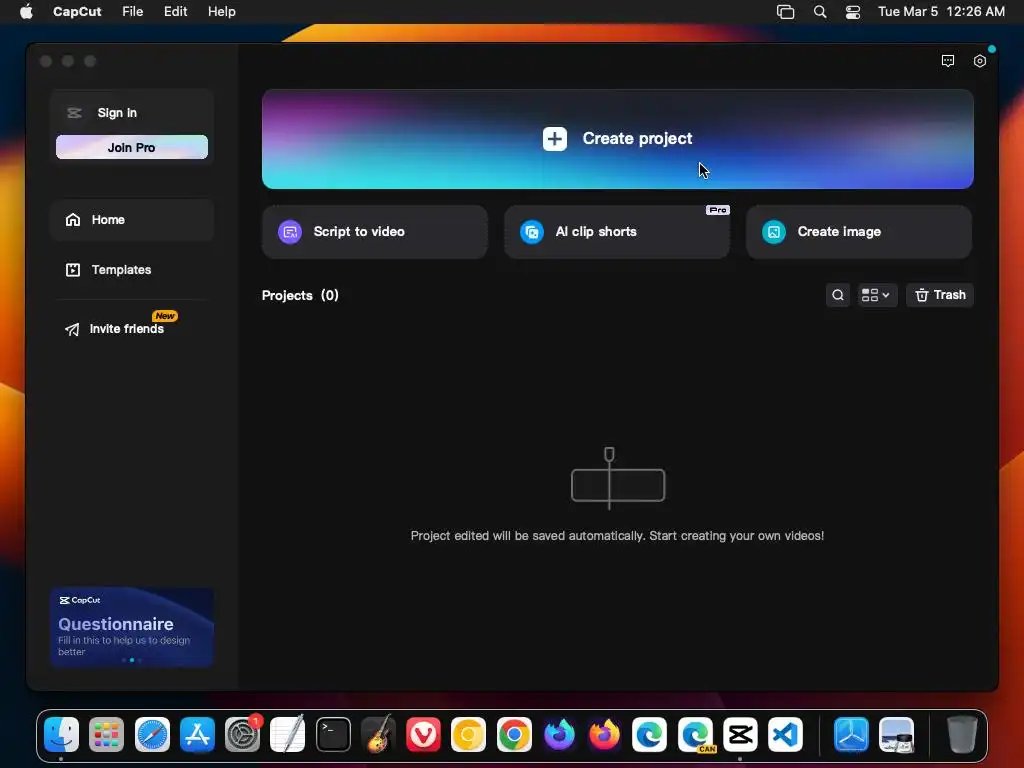The height and width of the screenshot is (768, 1024).
Task: Click the date and time in menu bar
Action: [x=941, y=12]
